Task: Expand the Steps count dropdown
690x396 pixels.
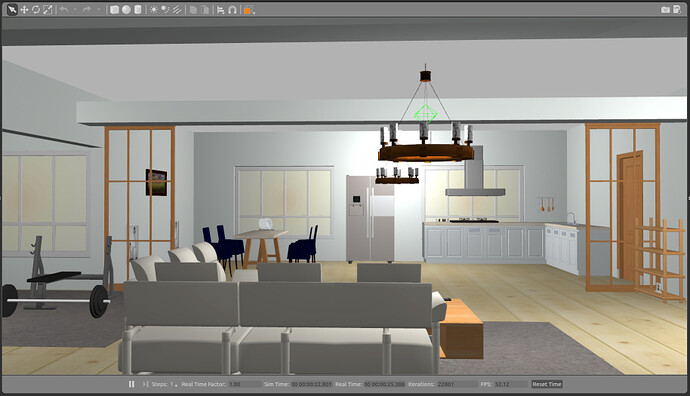Action: click(176, 385)
